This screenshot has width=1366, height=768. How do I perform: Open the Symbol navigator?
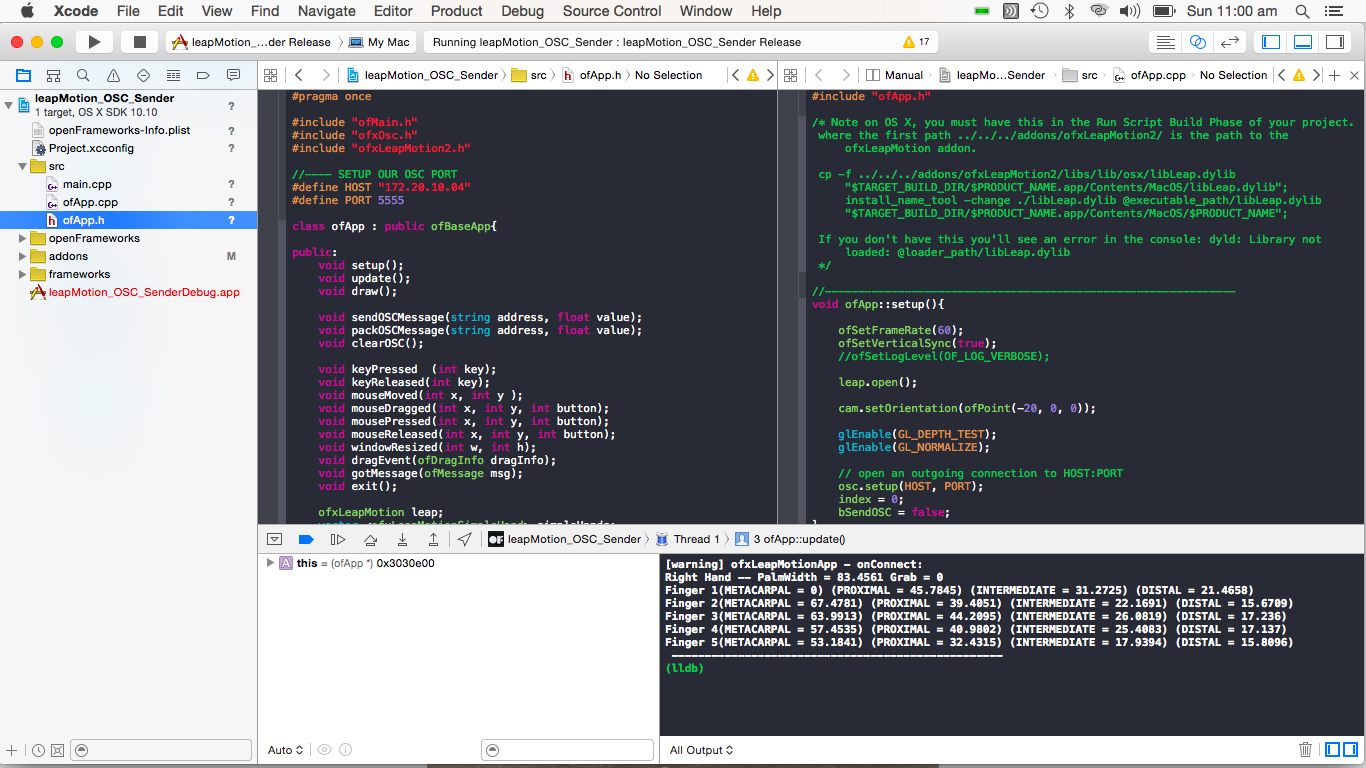point(53,75)
